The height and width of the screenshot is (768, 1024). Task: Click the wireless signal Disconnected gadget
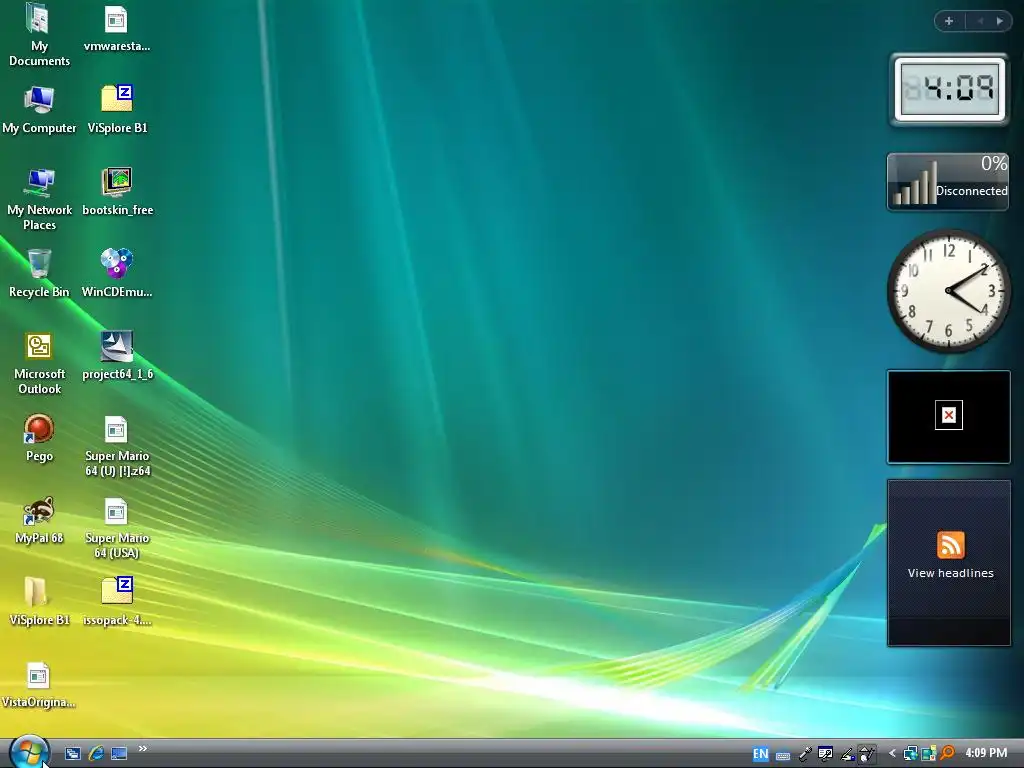pos(948,182)
